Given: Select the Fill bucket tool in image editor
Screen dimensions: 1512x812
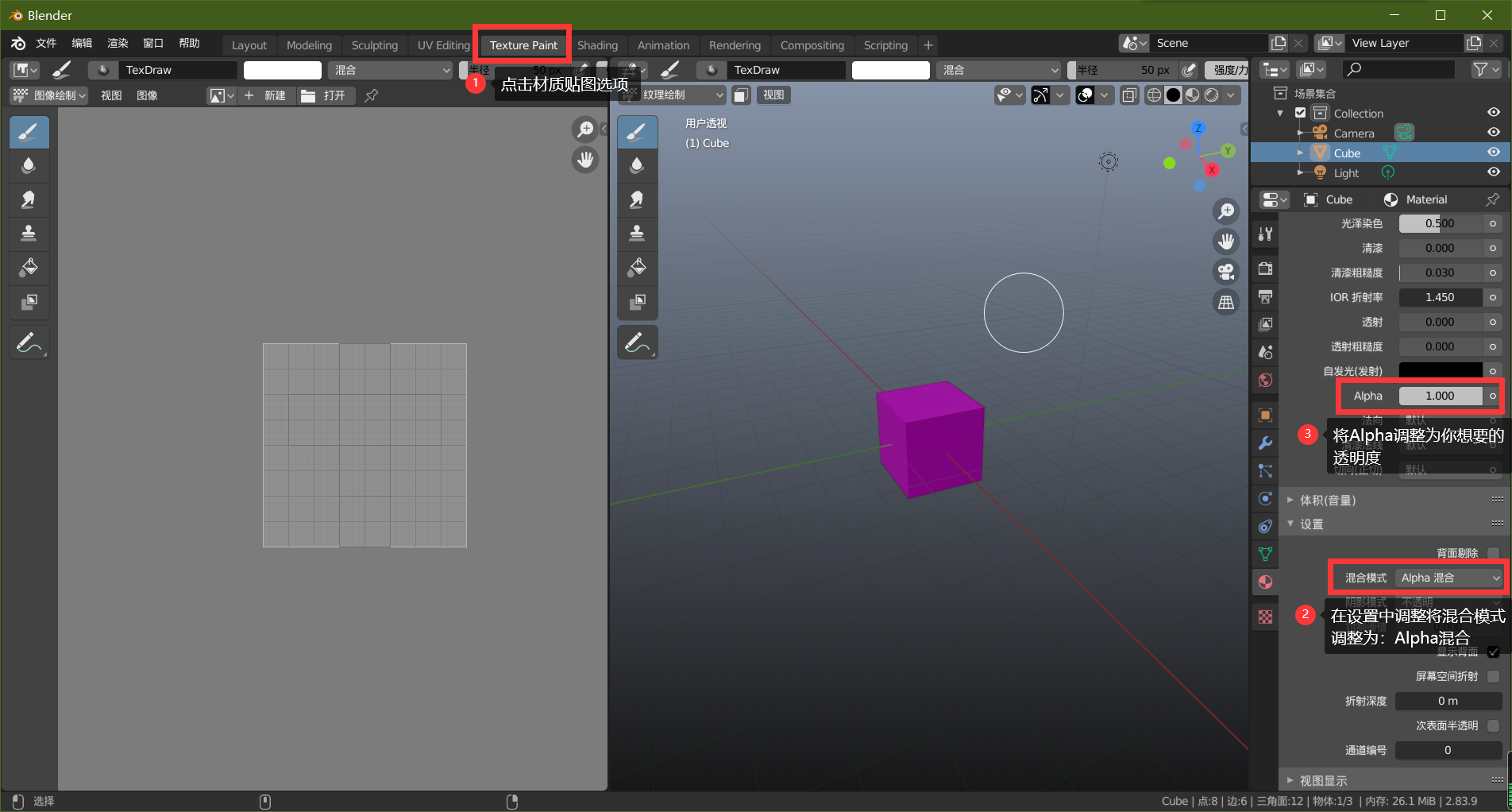Looking at the screenshot, I should (x=29, y=268).
